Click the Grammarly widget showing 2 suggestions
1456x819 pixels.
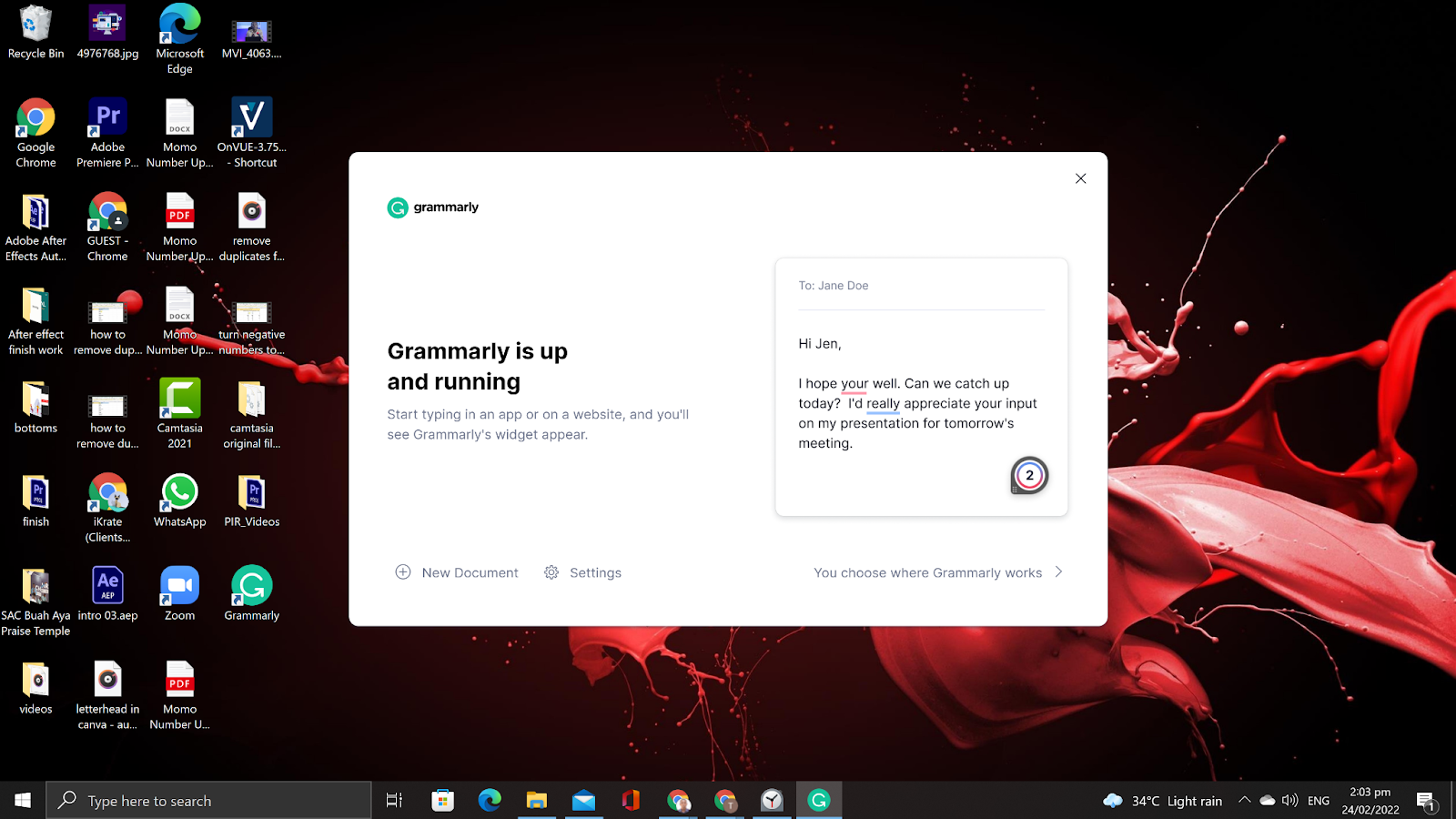[1029, 475]
